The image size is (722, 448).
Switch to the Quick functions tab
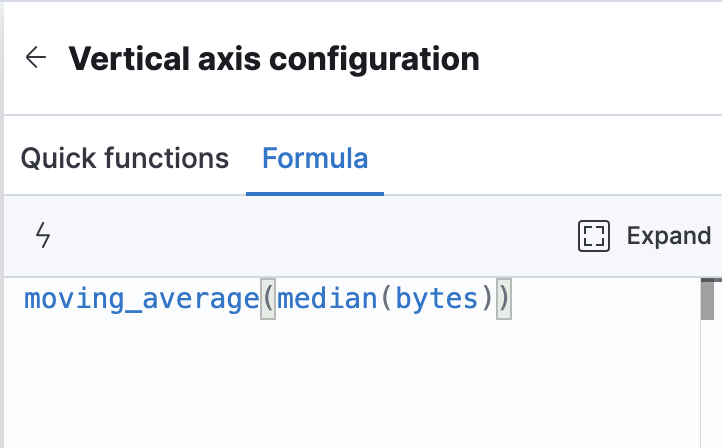[125, 158]
